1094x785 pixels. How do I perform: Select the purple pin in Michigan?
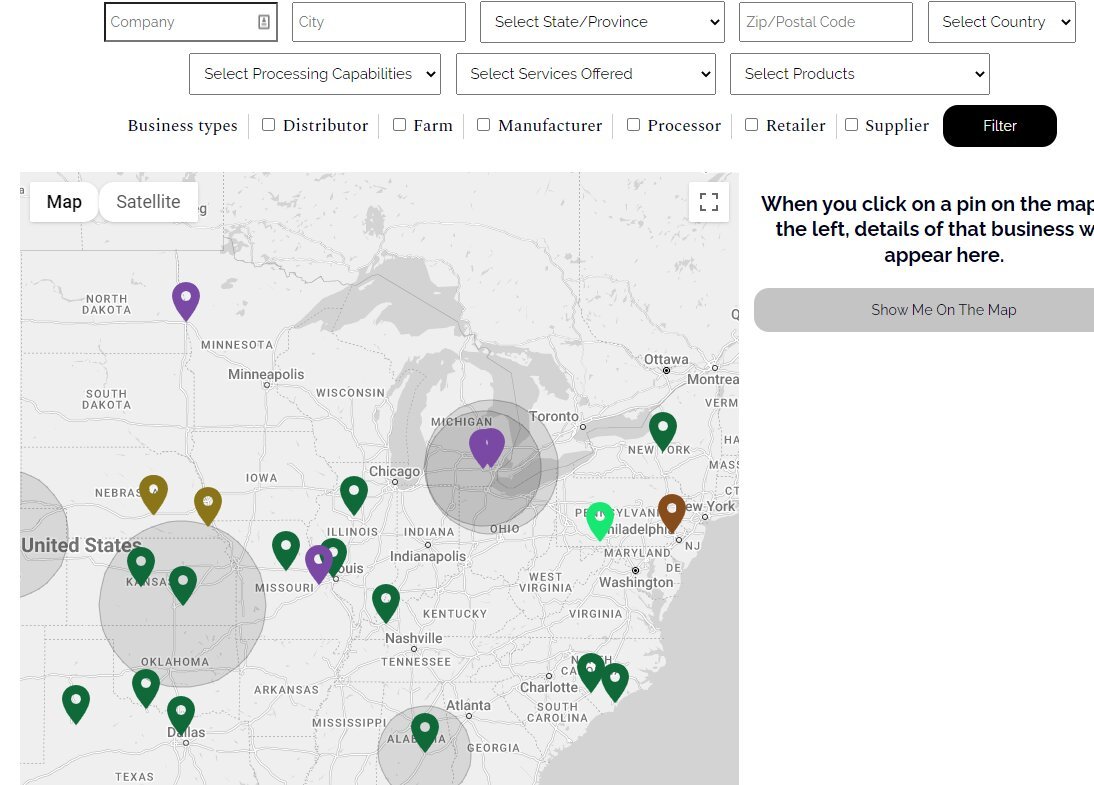(487, 446)
